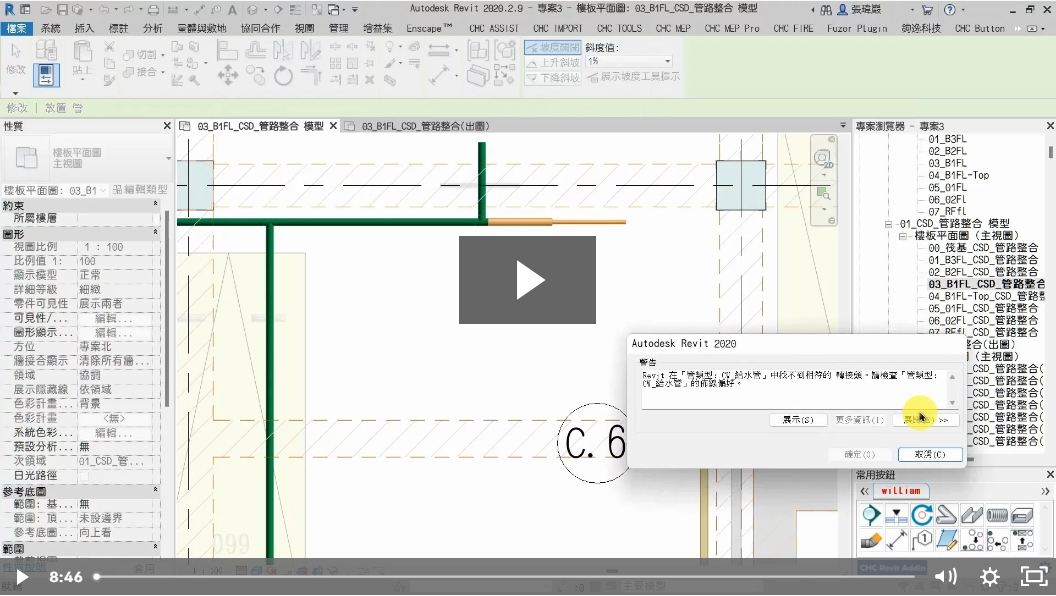This screenshot has width=1056, height=596.
Task: Open the video player settings gear
Action: 989,576
